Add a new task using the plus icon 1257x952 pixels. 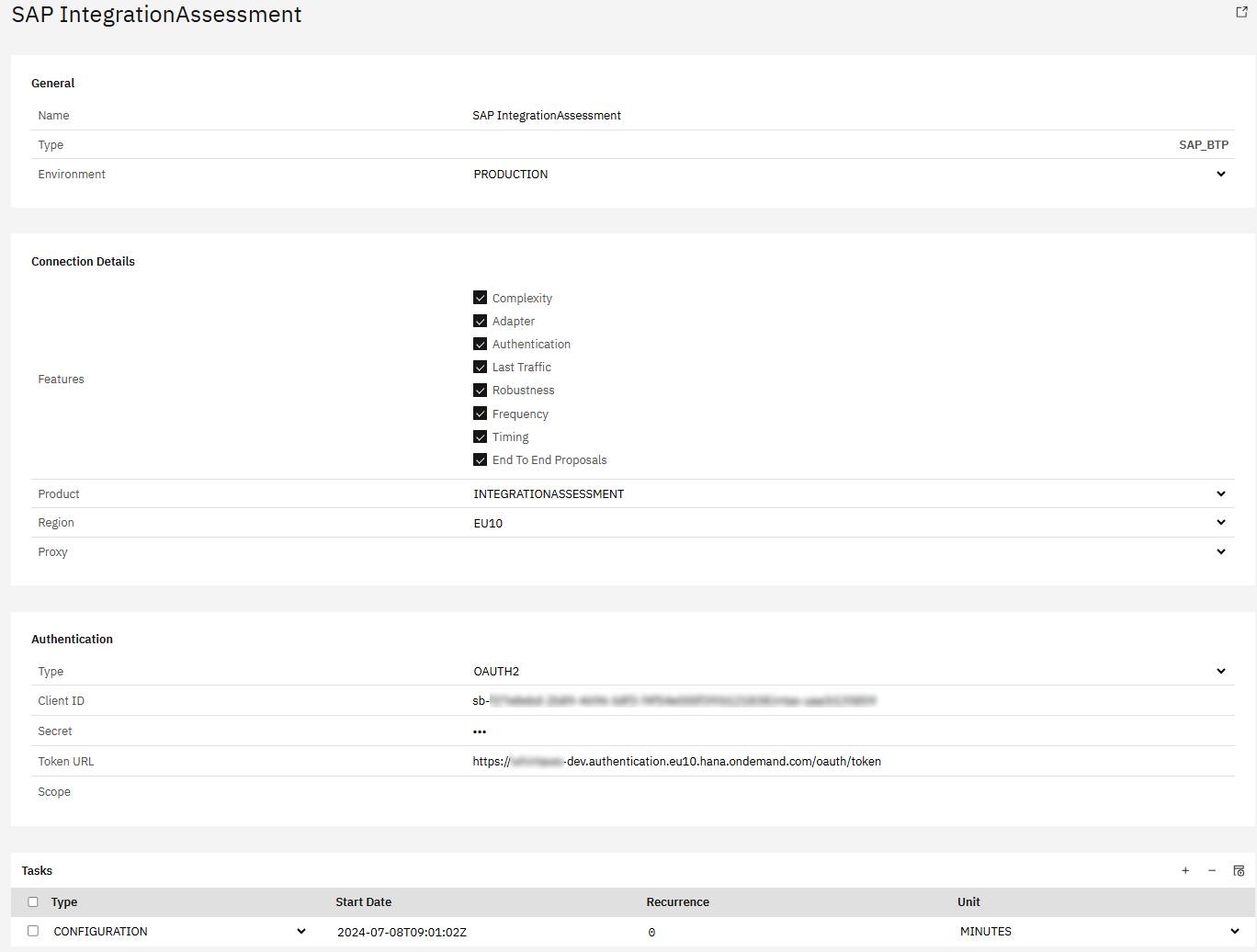click(1185, 870)
